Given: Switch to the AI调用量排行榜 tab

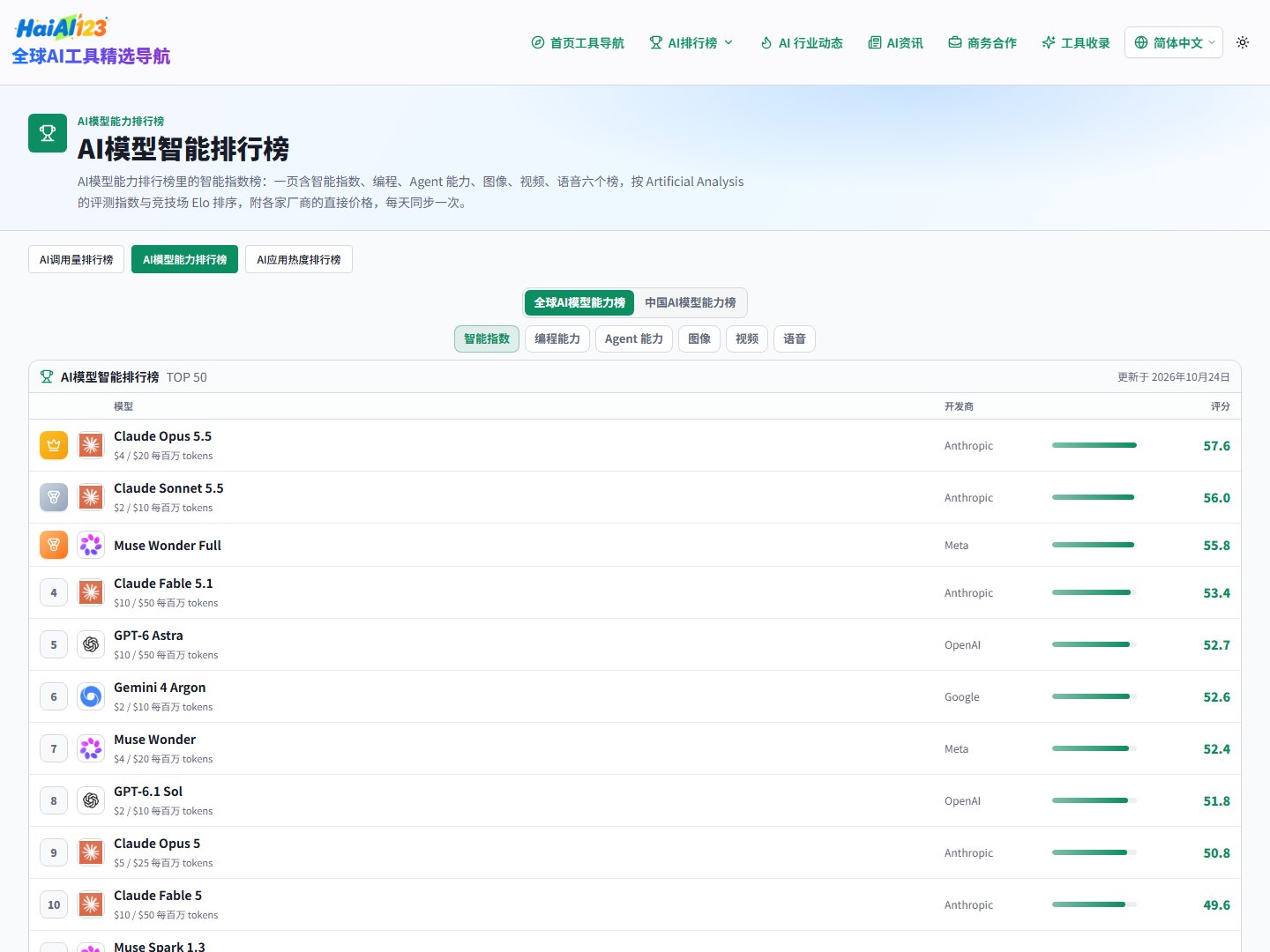Looking at the screenshot, I should coord(76,259).
